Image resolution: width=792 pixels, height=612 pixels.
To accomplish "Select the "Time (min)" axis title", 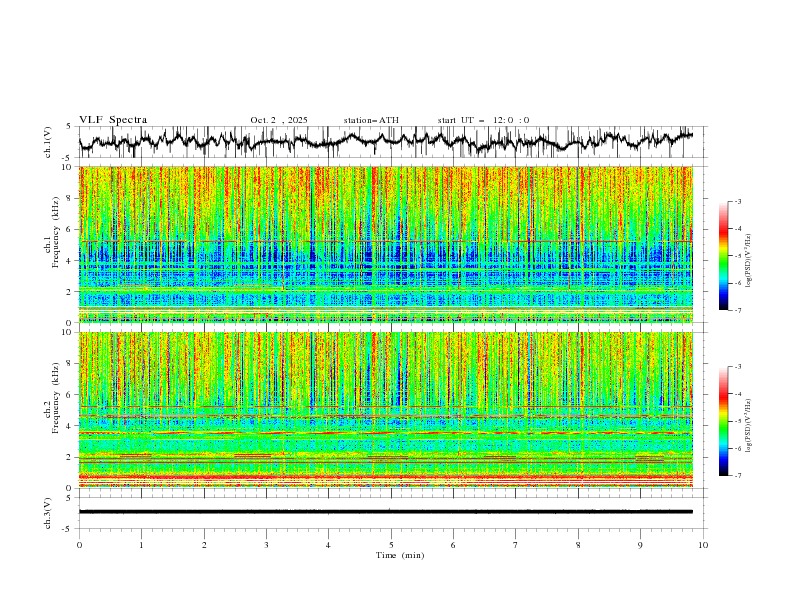I will (400, 555).
